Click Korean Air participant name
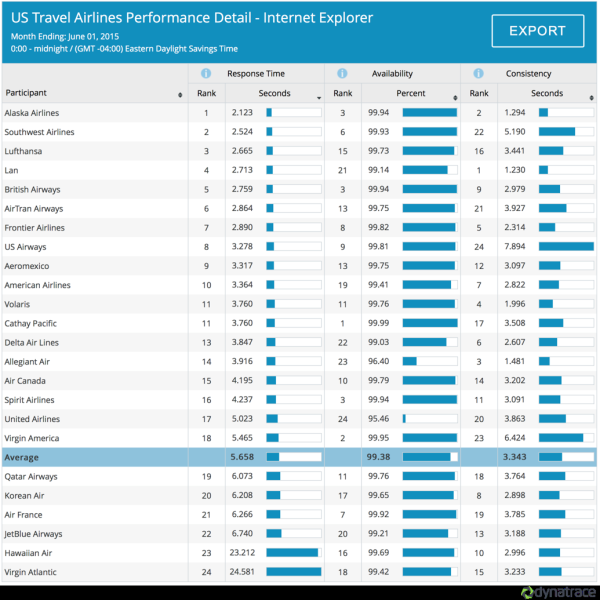This screenshot has width=600, height=600. point(24,496)
